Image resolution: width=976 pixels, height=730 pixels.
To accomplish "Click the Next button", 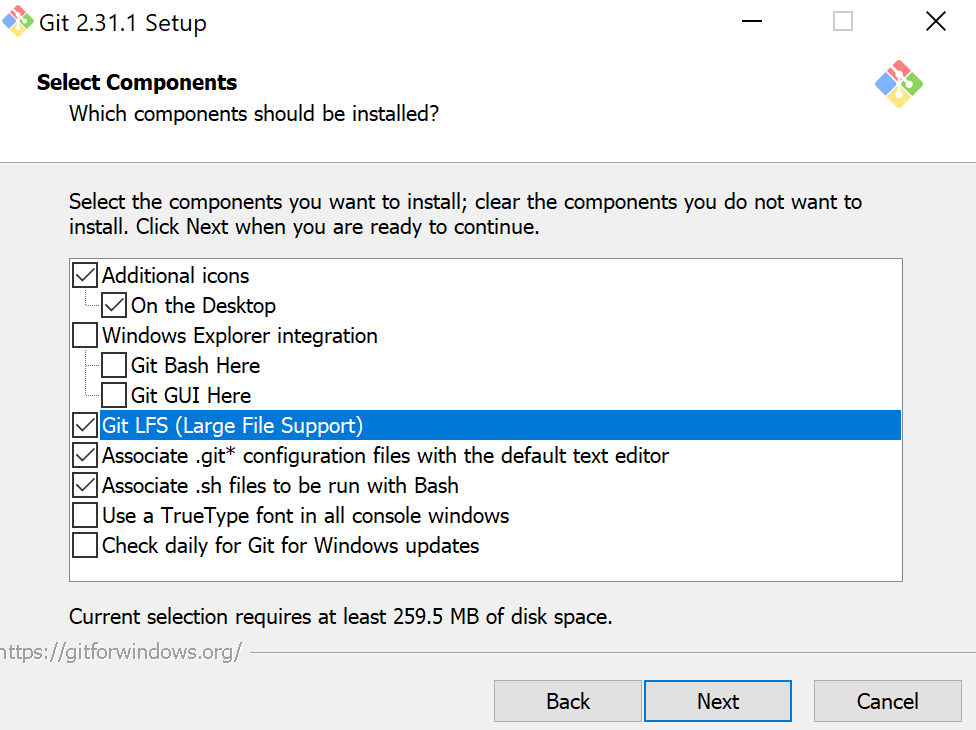I will (x=718, y=701).
